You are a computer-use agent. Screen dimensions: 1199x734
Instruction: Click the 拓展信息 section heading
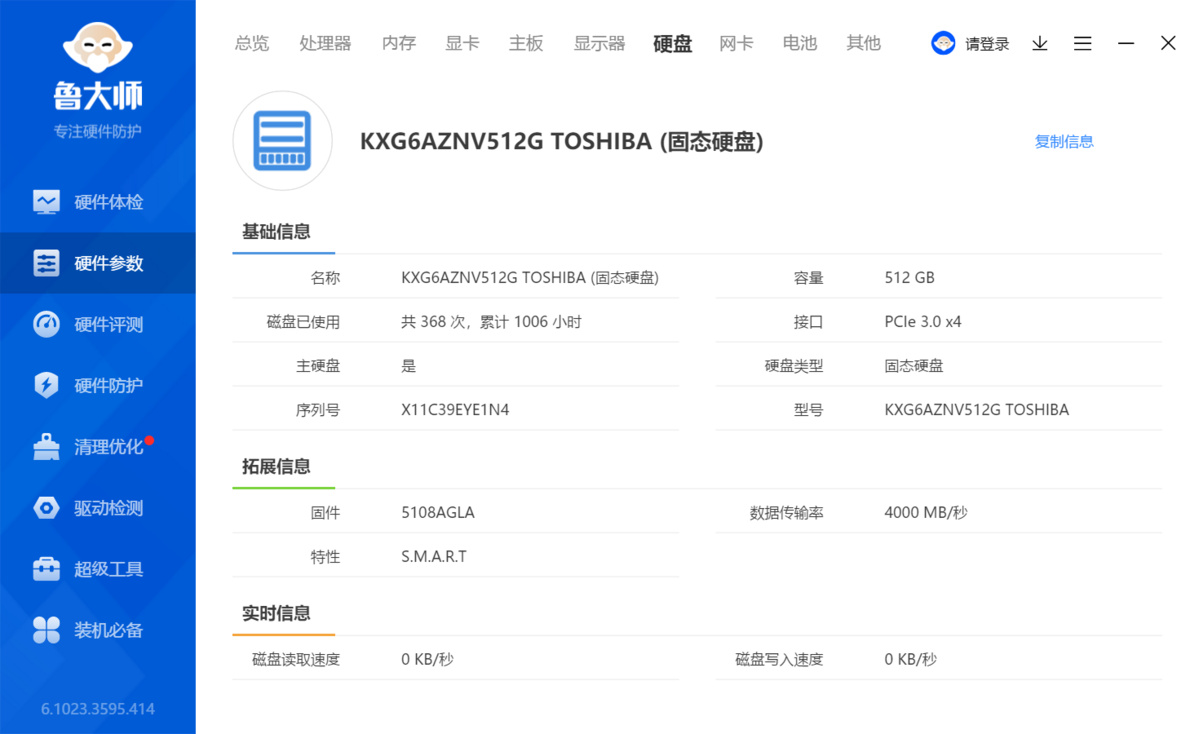click(276, 466)
